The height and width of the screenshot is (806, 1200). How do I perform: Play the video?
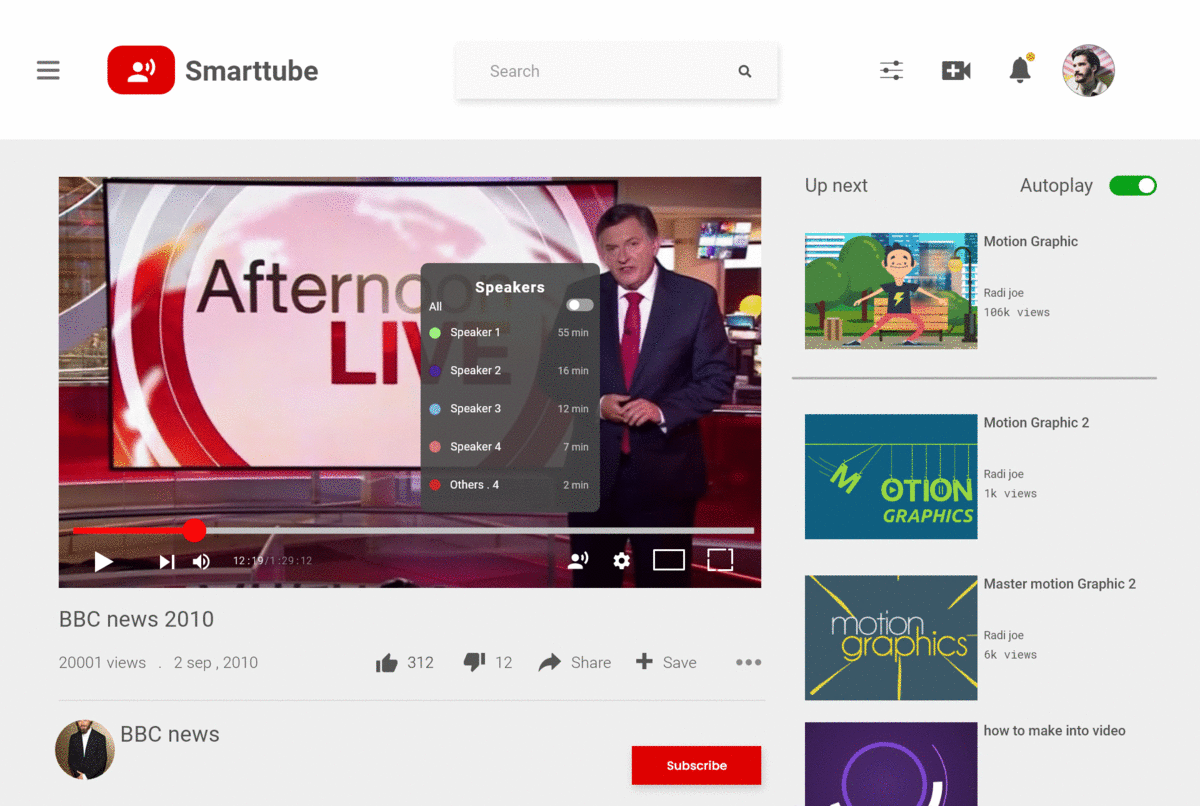[x=103, y=561]
